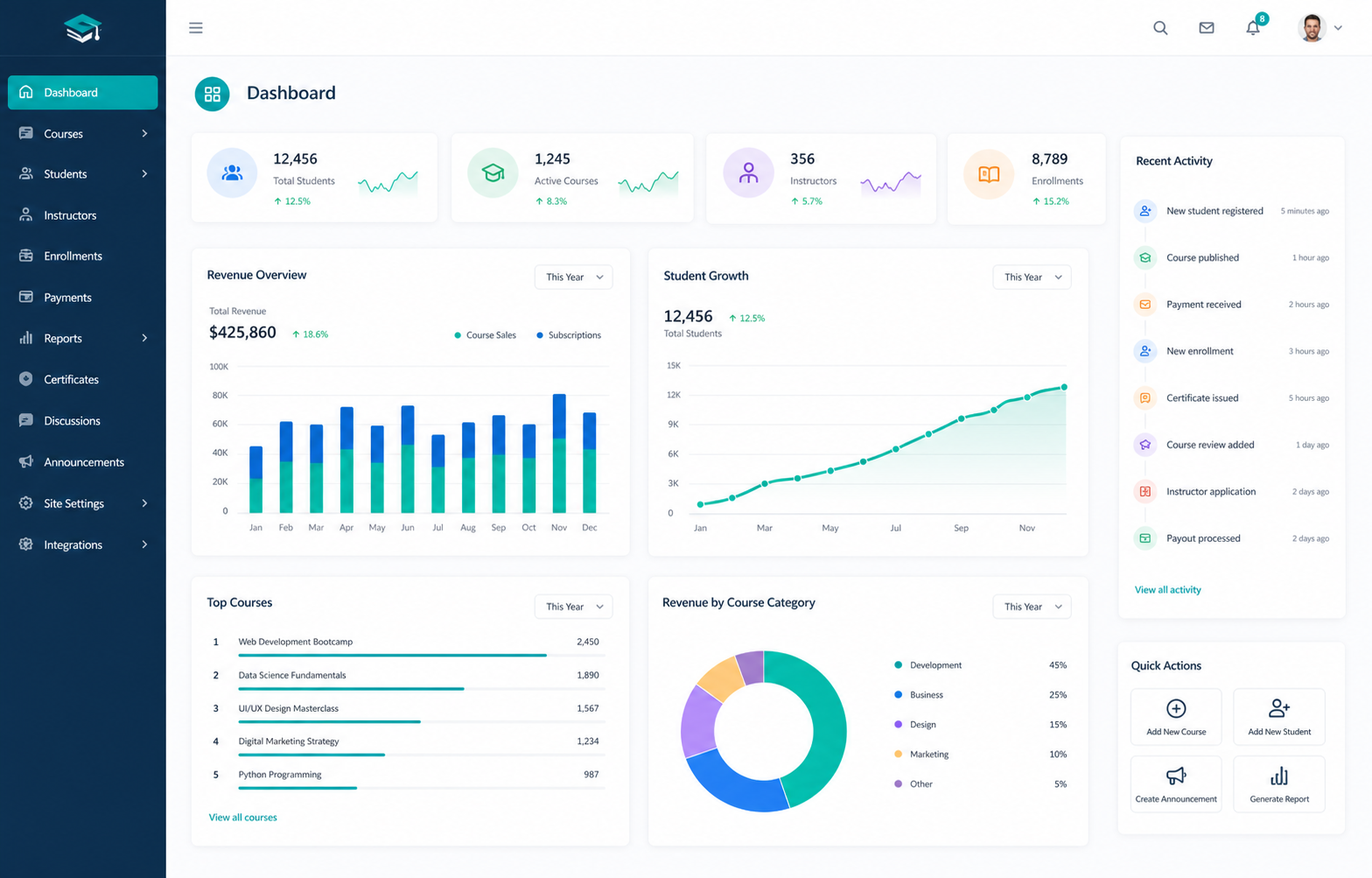Click Certificate issued activity icon

pos(1145,398)
